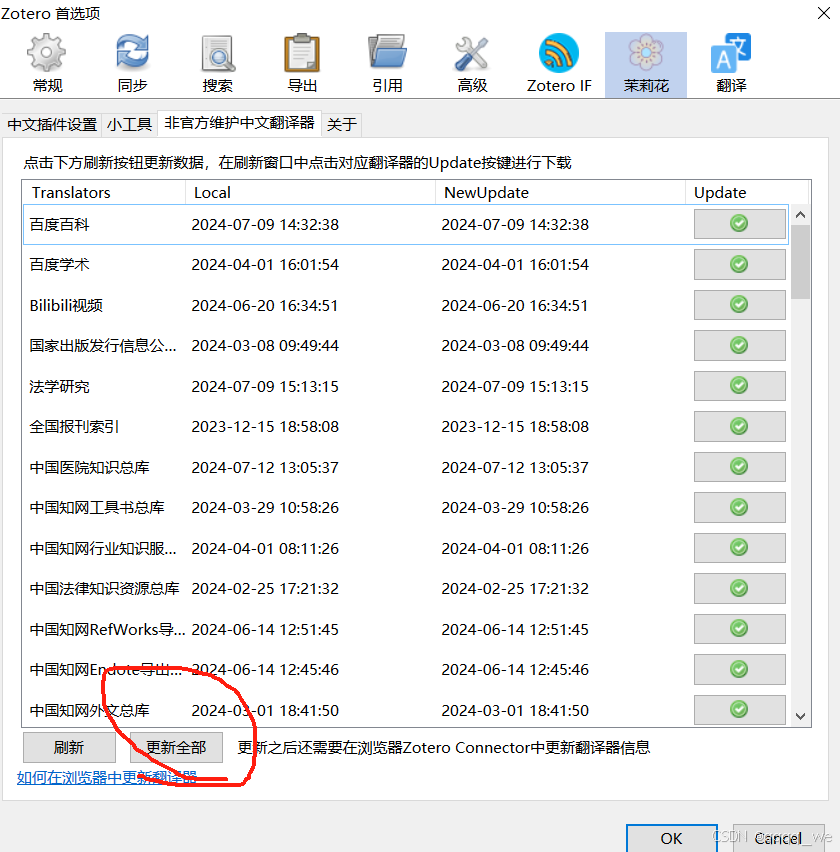Click the update button for 百度百科
The width and height of the screenshot is (840, 852).
pyautogui.click(x=739, y=224)
